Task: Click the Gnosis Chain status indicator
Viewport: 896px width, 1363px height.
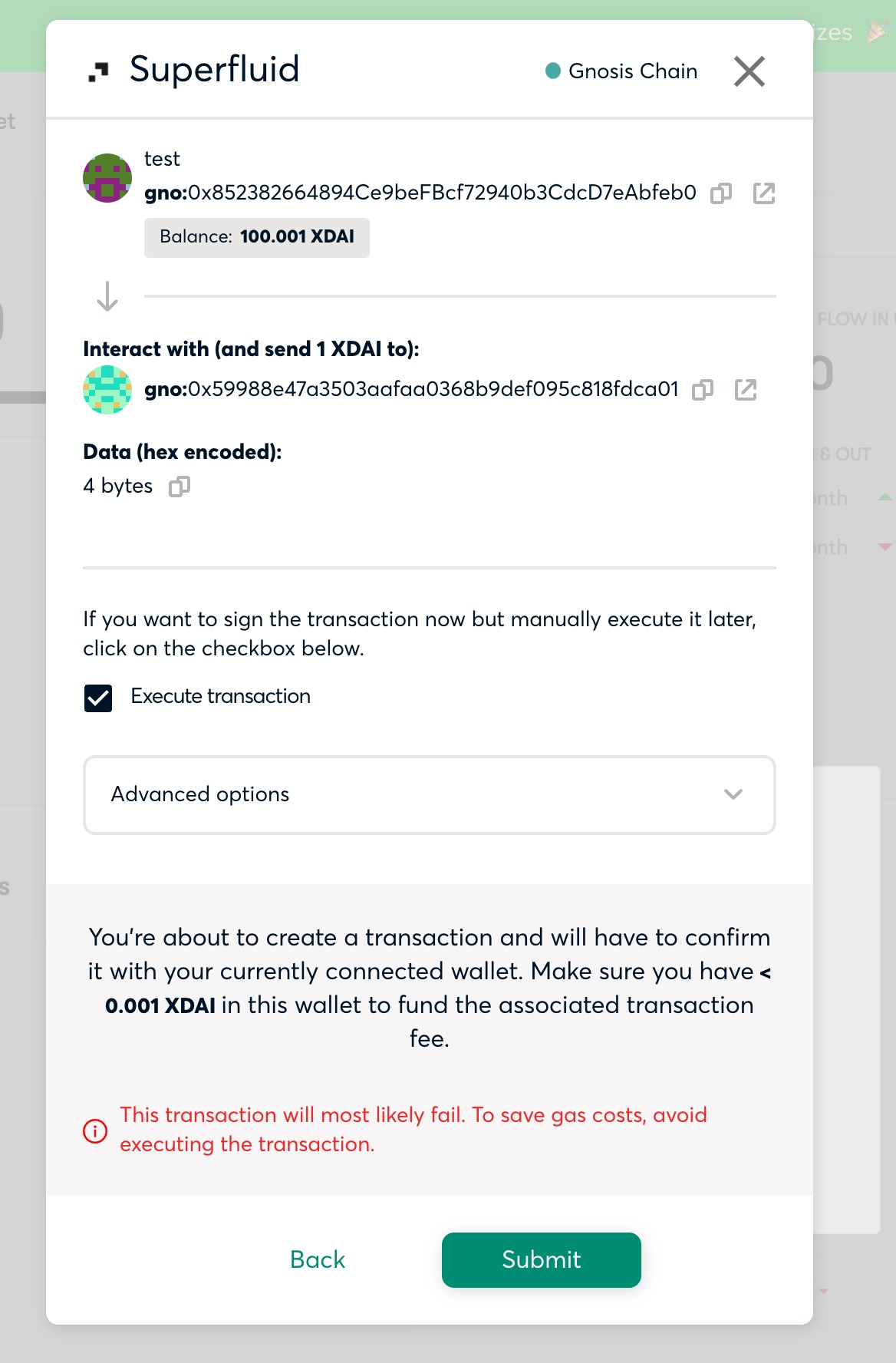Action: (x=552, y=71)
